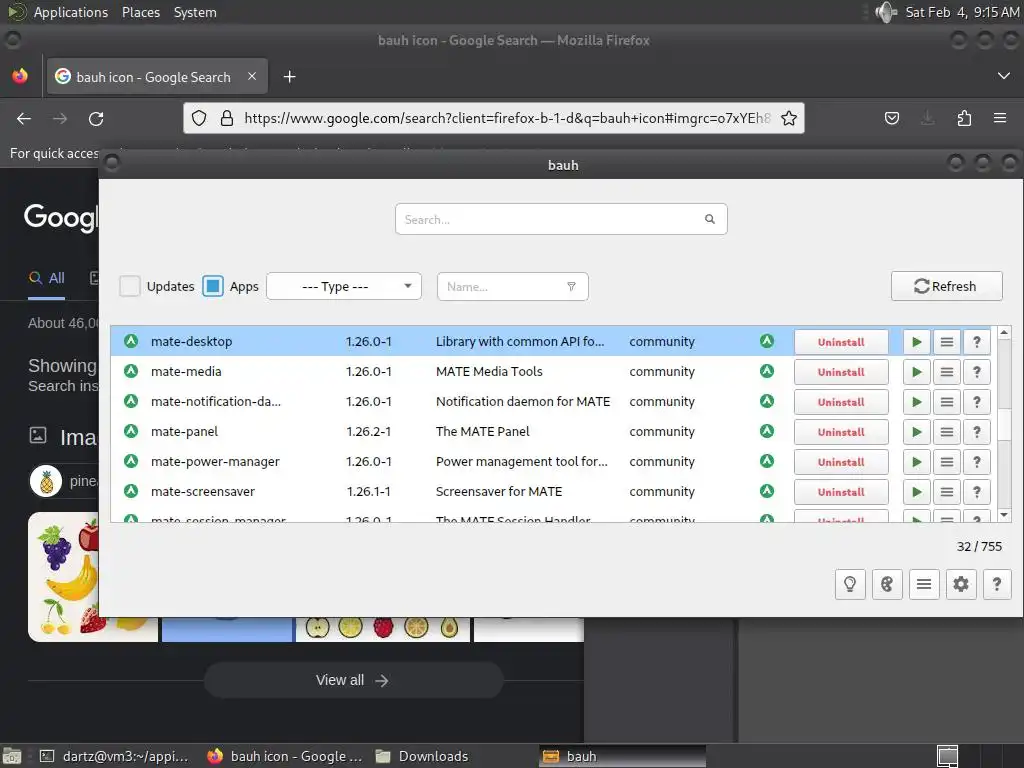Switch to Downloads taskbar window
The image size is (1024, 768).
(x=423, y=756)
